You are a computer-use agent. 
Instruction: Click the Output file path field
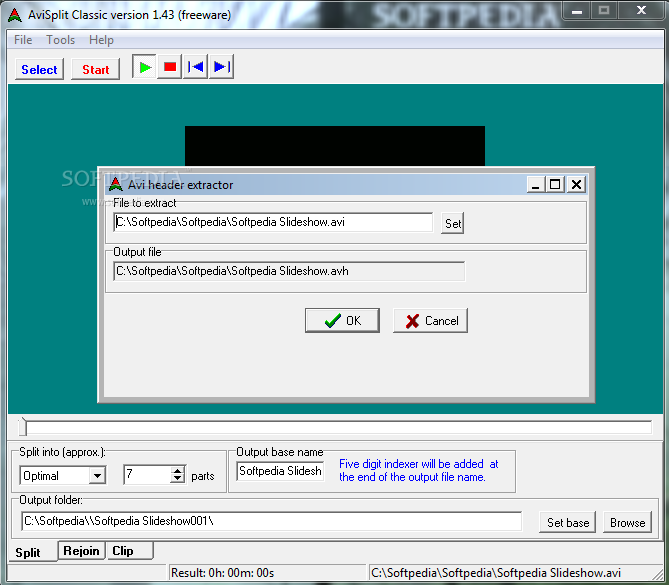289,271
